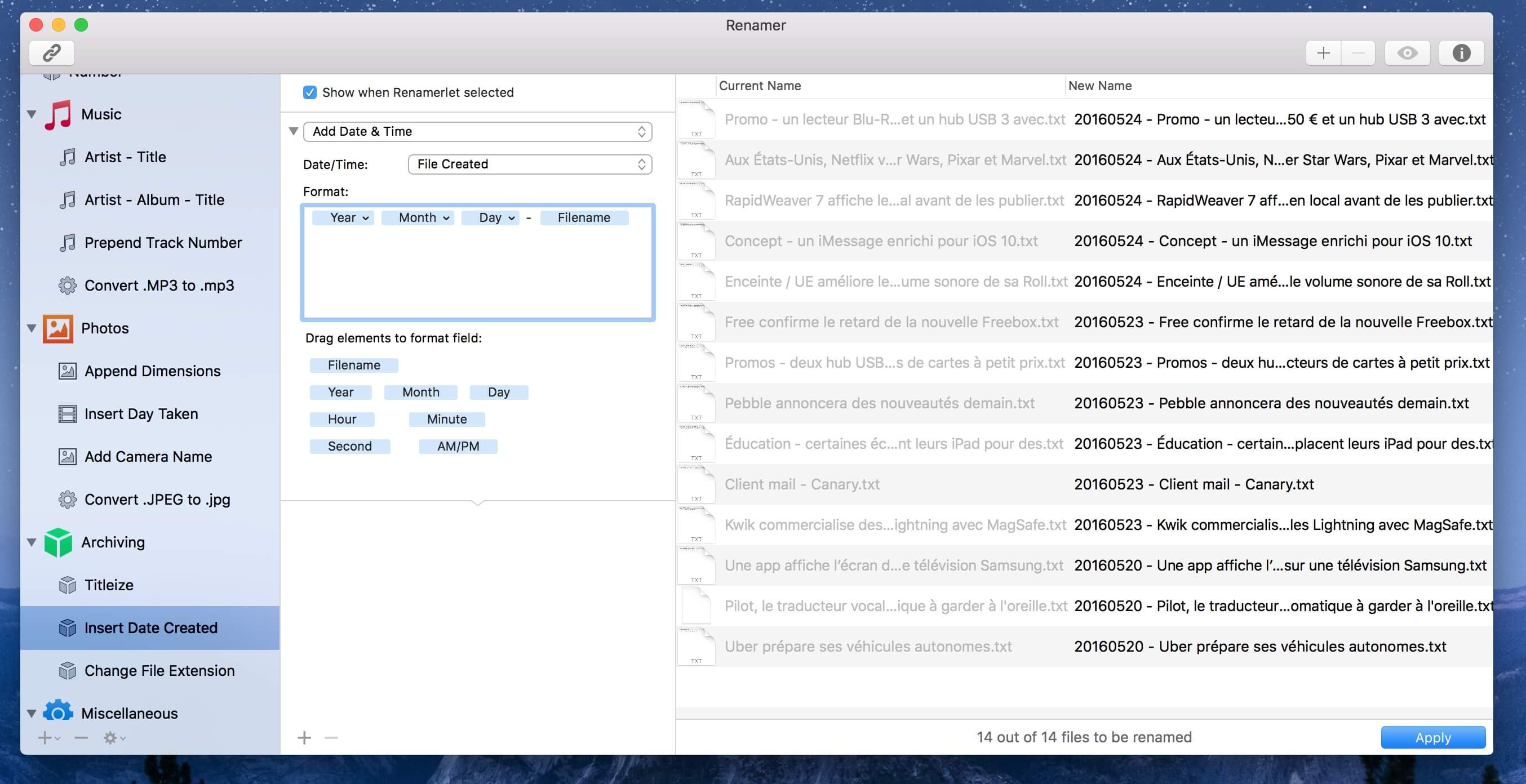1526x784 pixels.
Task: Click the chain link toolbar icon
Action: (51, 54)
